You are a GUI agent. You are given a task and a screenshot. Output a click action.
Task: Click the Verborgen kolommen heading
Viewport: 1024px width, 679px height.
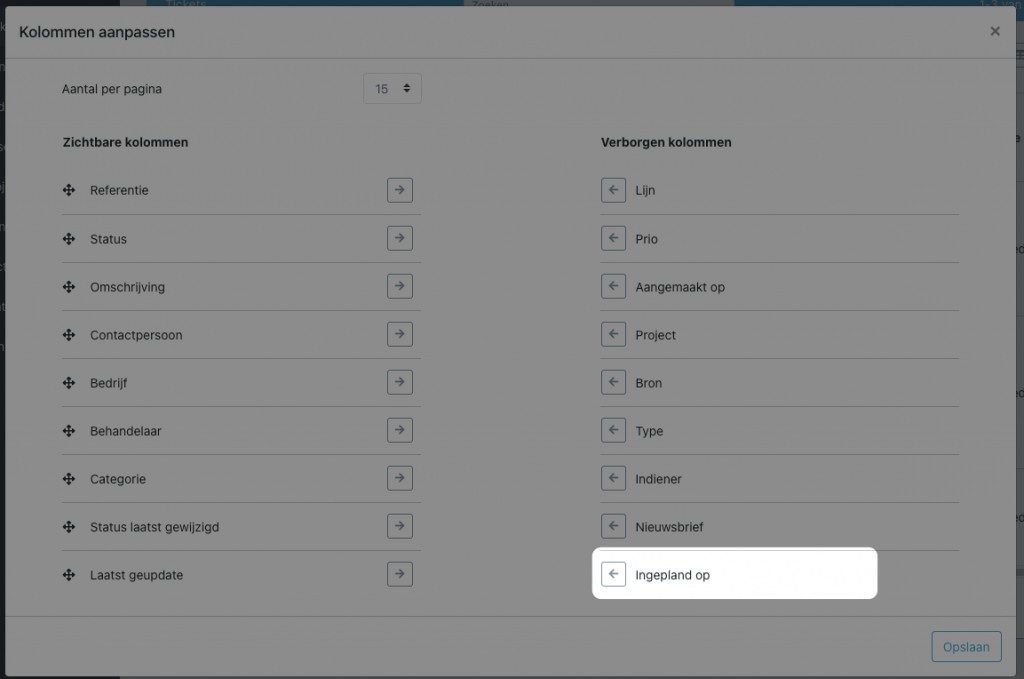[x=666, y=142]
